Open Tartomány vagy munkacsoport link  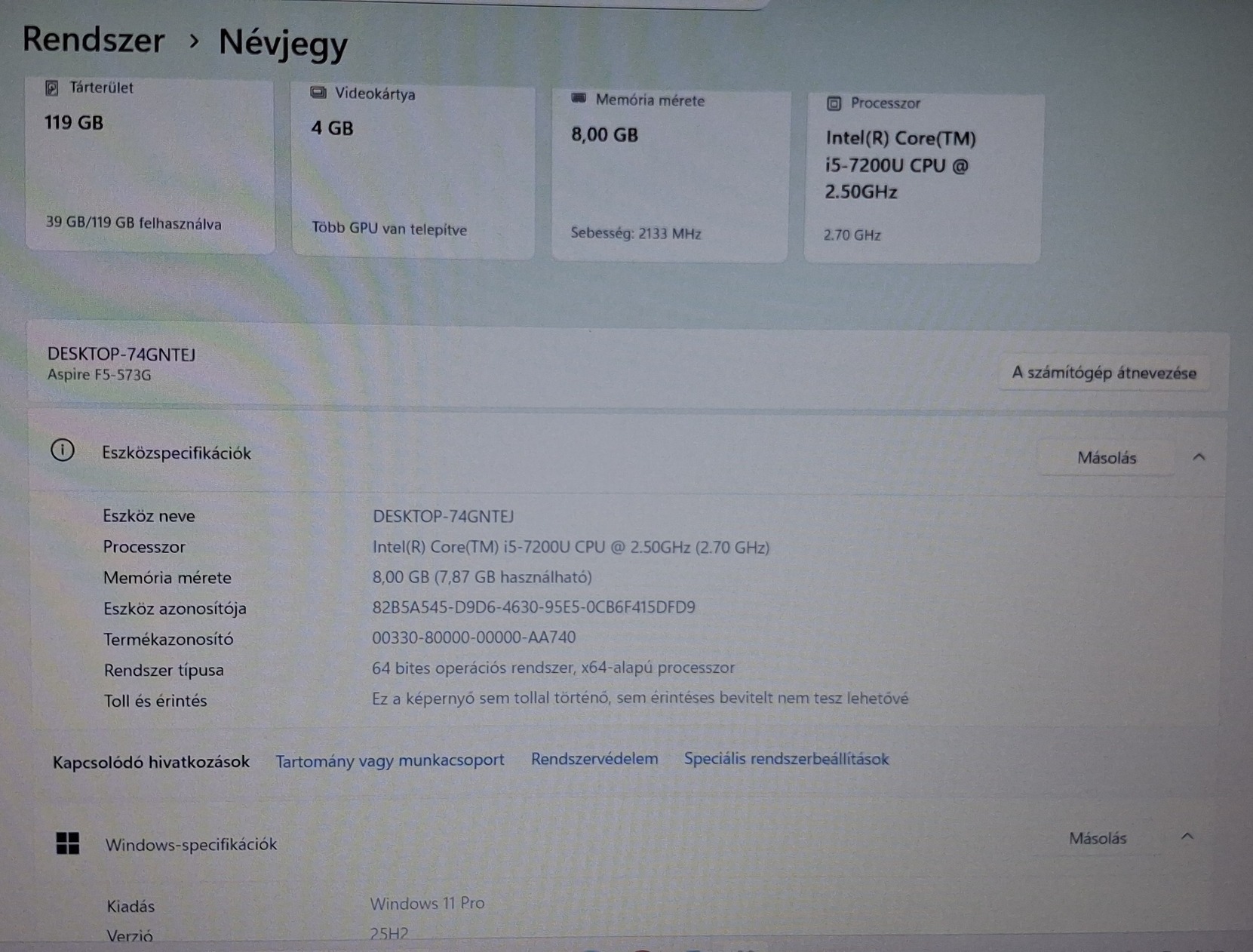tap(390, 760)
